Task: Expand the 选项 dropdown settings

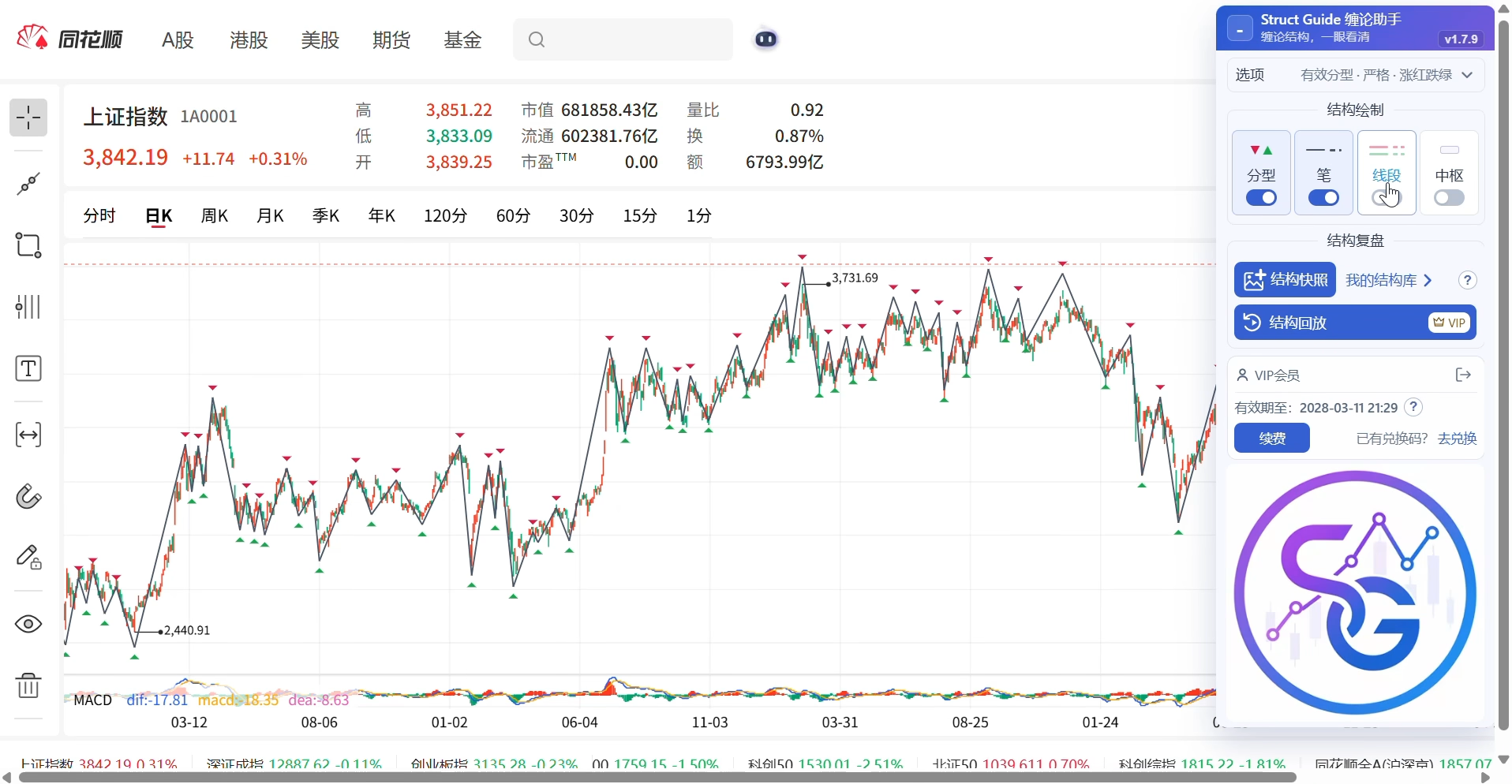Action: point(1355,75)
